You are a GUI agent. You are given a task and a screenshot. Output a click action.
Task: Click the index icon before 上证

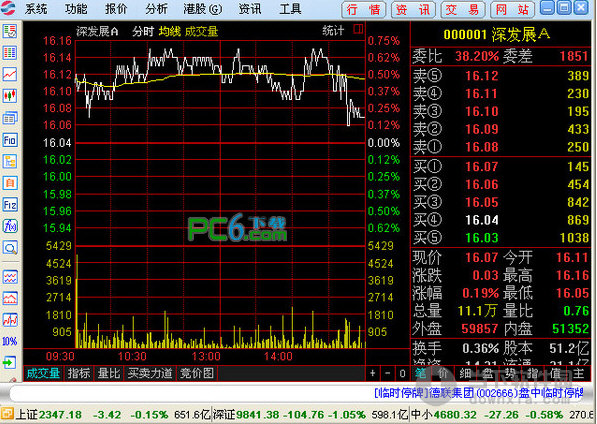pyautogui.click(x=7, y=414)
